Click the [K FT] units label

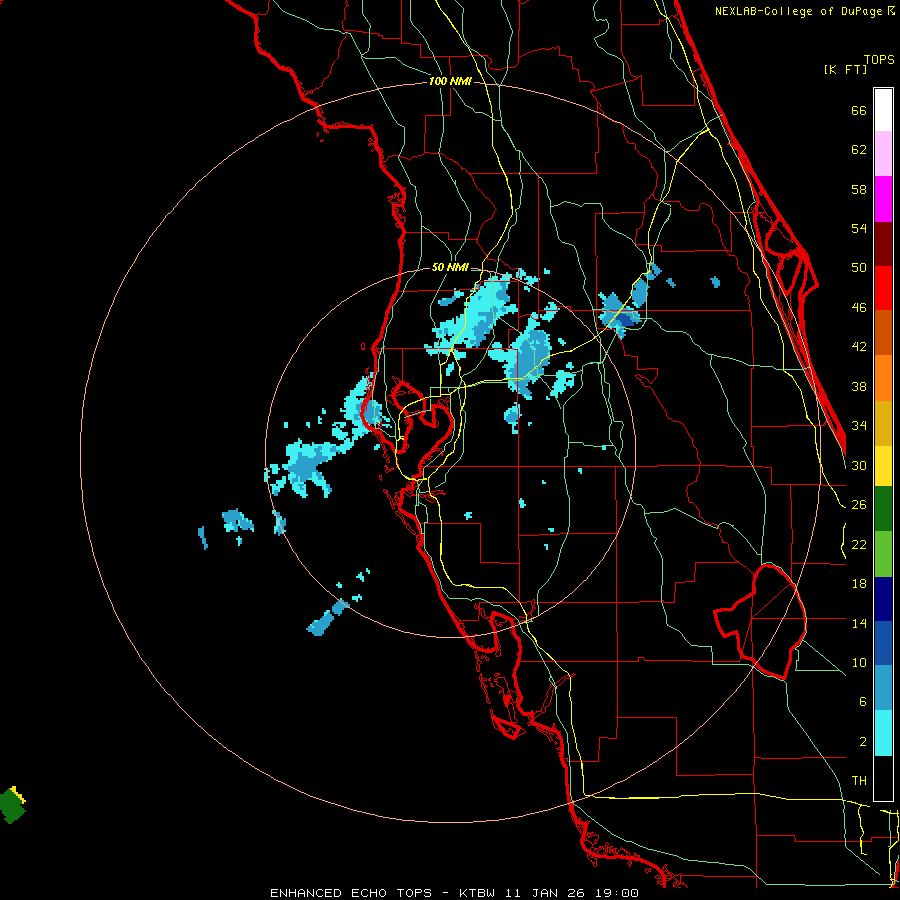point(845,69)
